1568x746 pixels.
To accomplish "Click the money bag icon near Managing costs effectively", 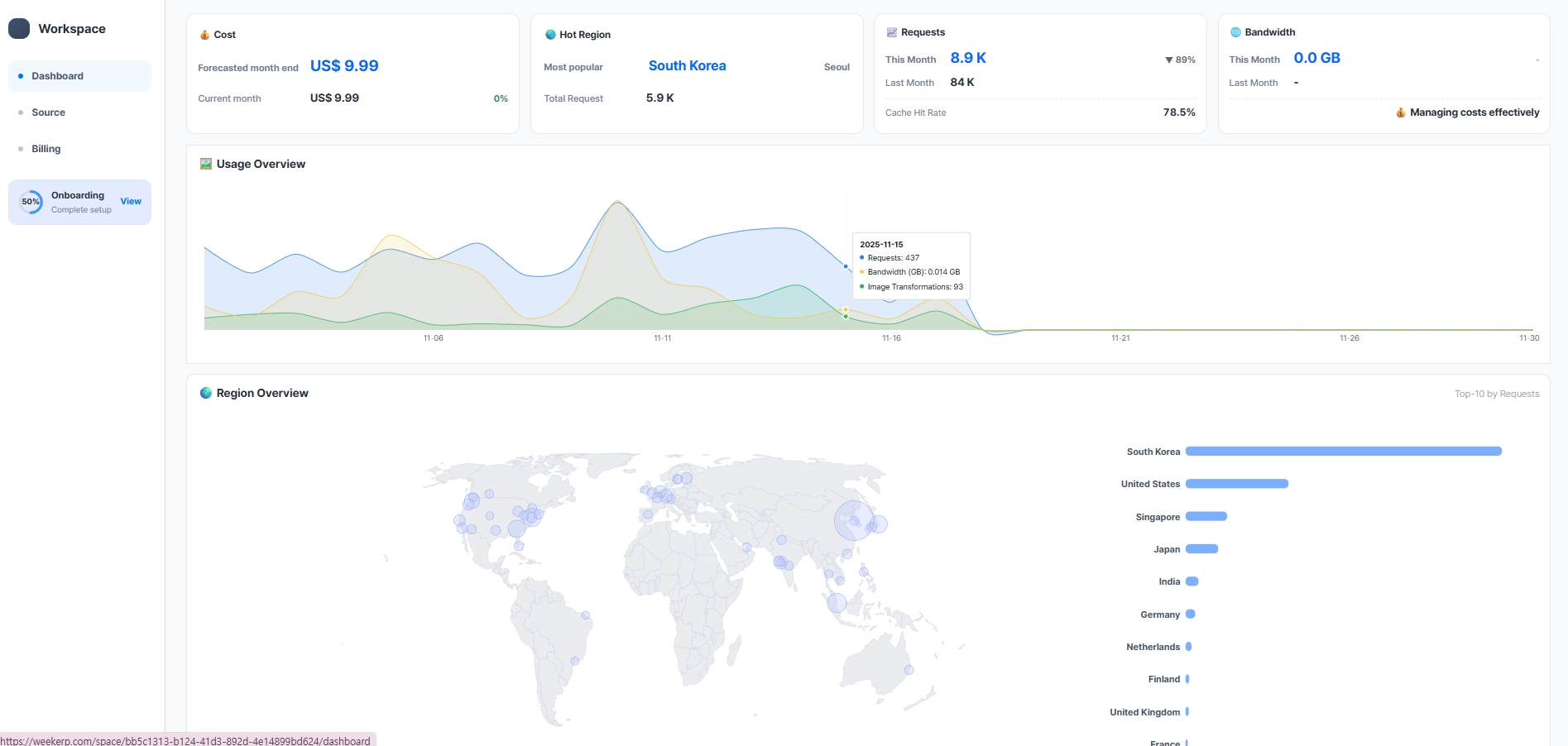I will coord(1400,112).
